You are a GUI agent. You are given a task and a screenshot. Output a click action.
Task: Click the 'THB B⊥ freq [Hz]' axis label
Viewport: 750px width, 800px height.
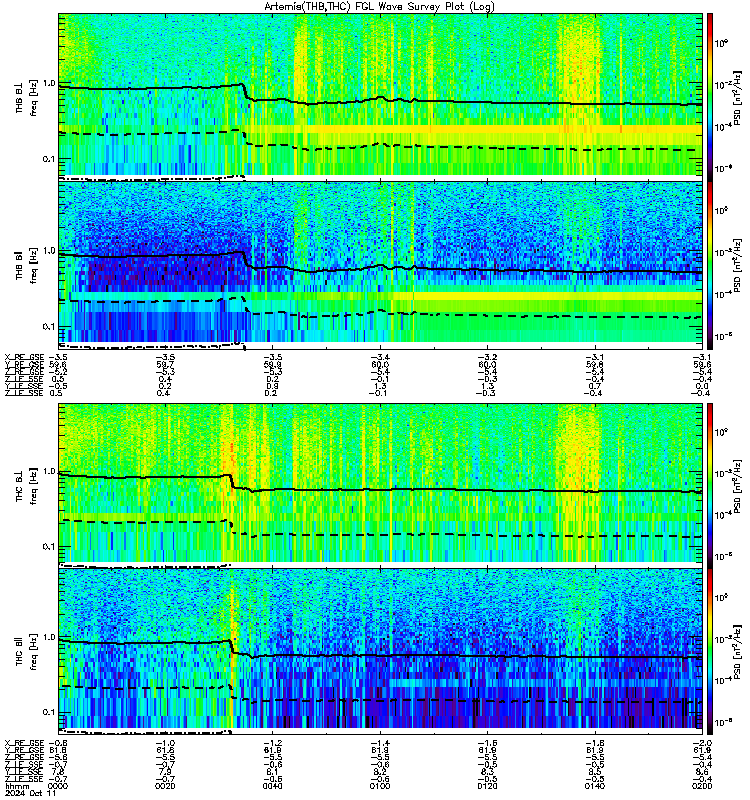coord(26,97)
